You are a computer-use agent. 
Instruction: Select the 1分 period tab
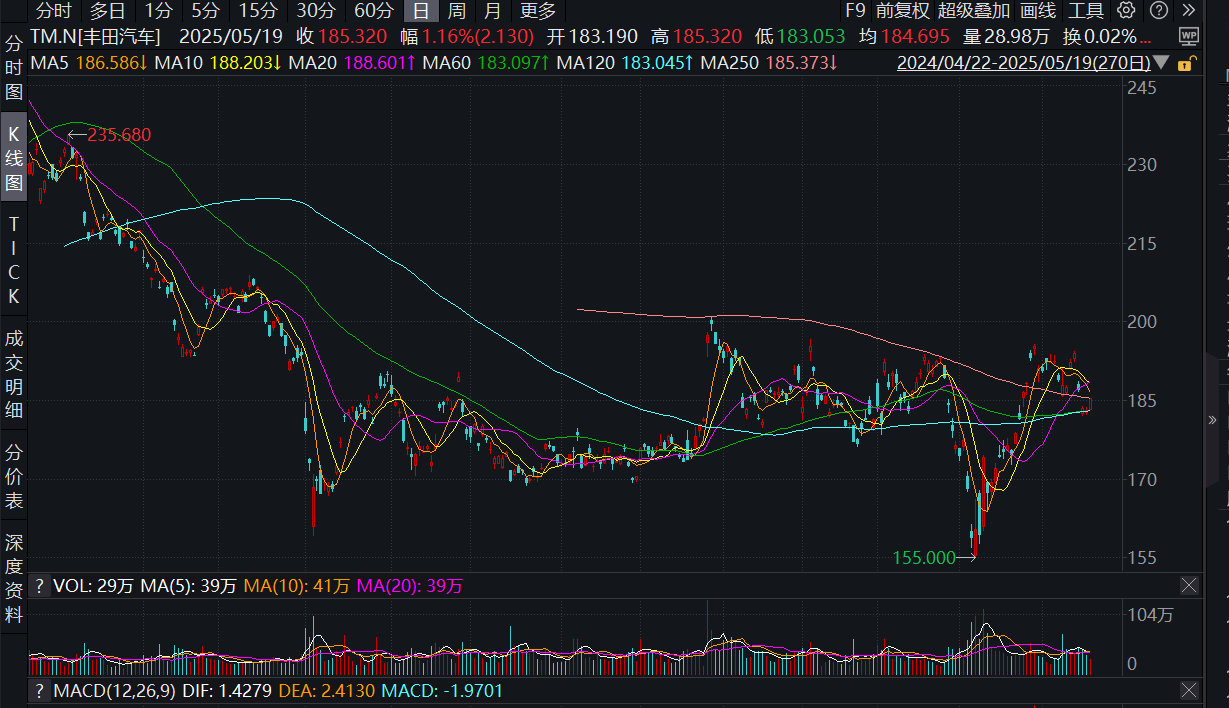point(158,11)
